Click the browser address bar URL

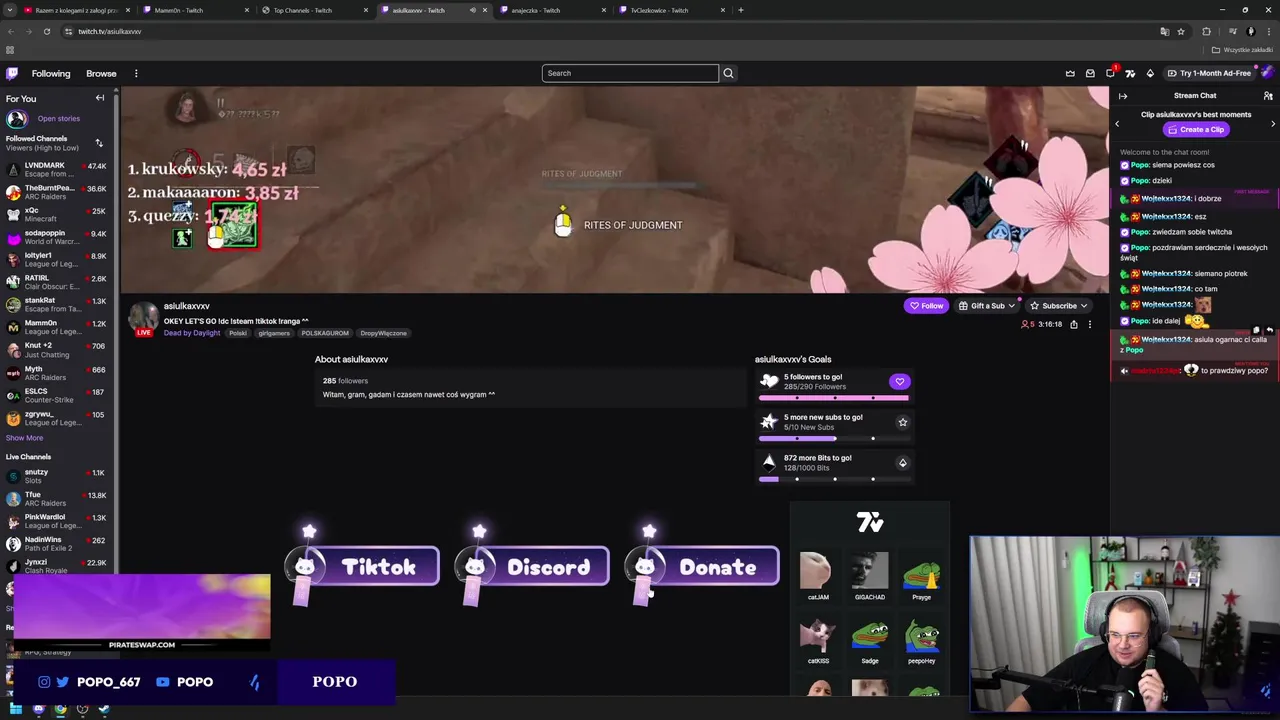(x=110, y=31)
